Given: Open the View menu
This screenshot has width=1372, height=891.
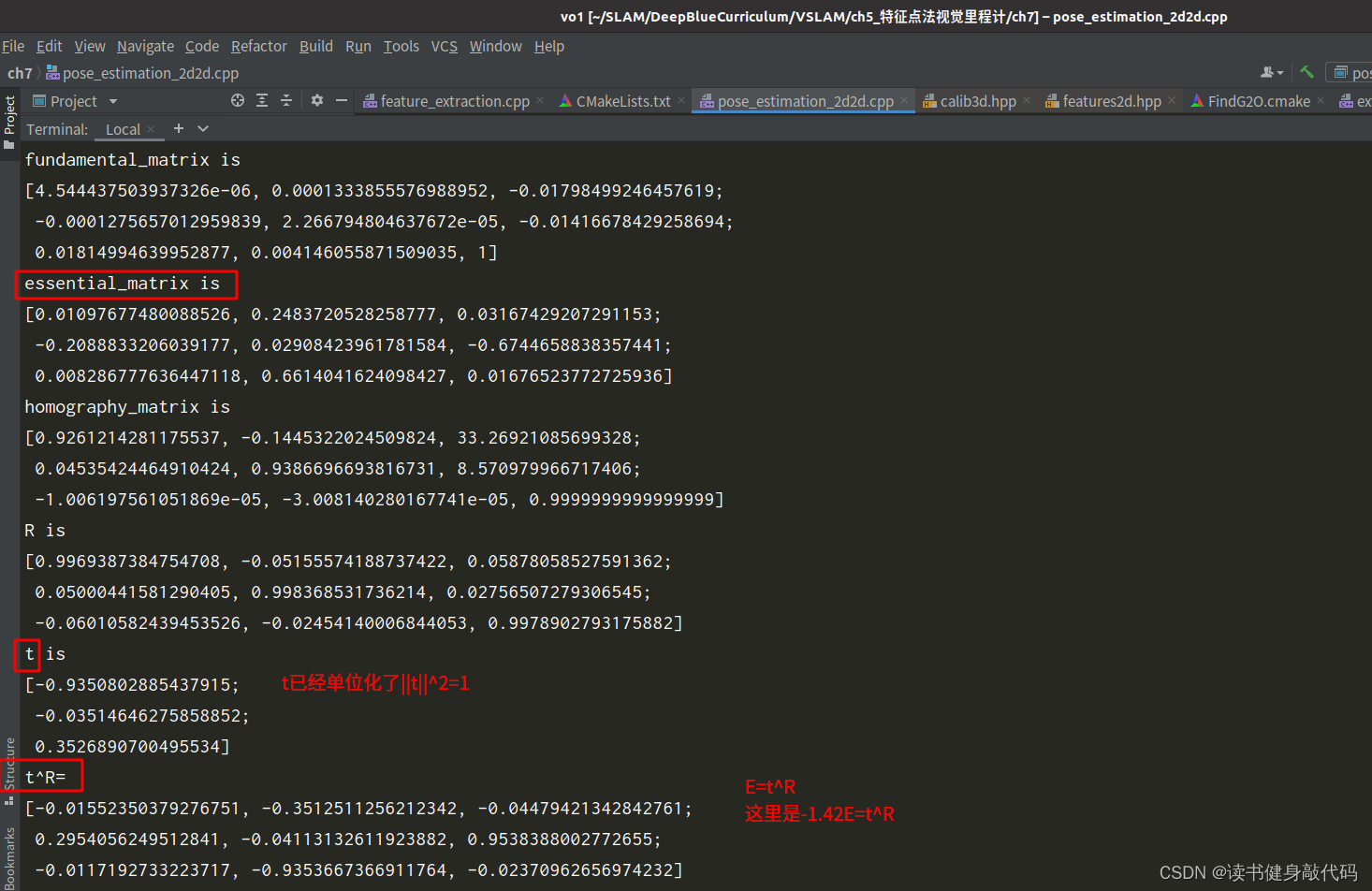Looking at the screenshot, I should 90,46.
